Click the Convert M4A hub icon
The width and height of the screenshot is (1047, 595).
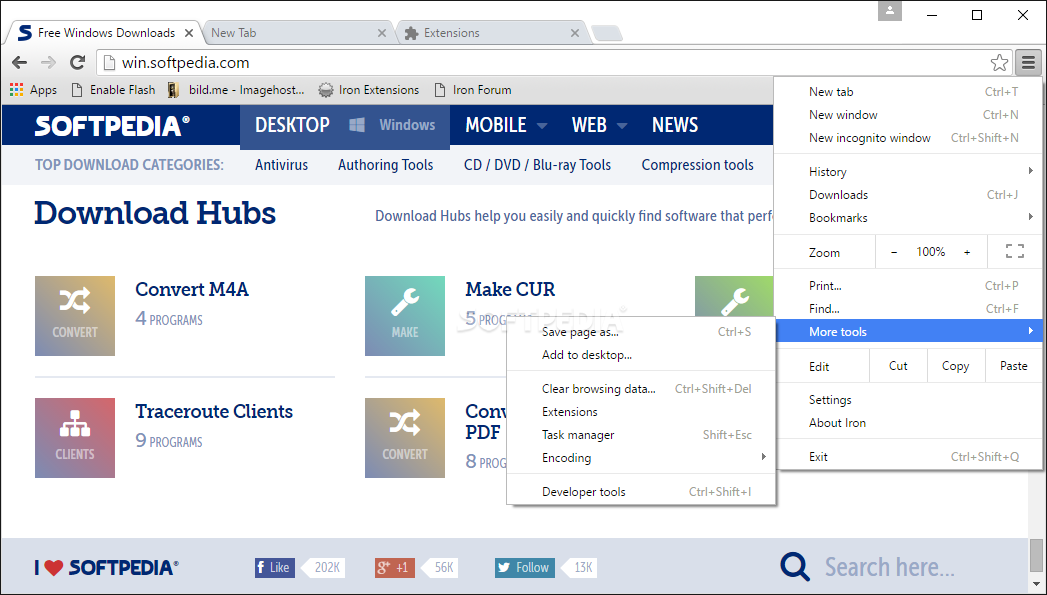coord(75,316)
